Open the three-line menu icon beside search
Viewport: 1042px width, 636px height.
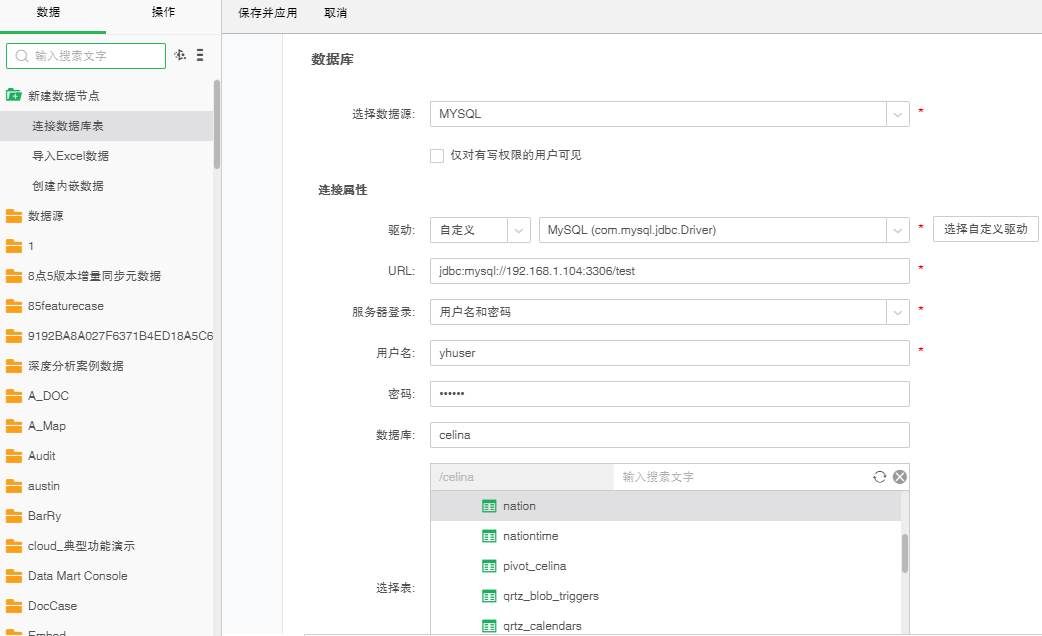click(200, 55)
